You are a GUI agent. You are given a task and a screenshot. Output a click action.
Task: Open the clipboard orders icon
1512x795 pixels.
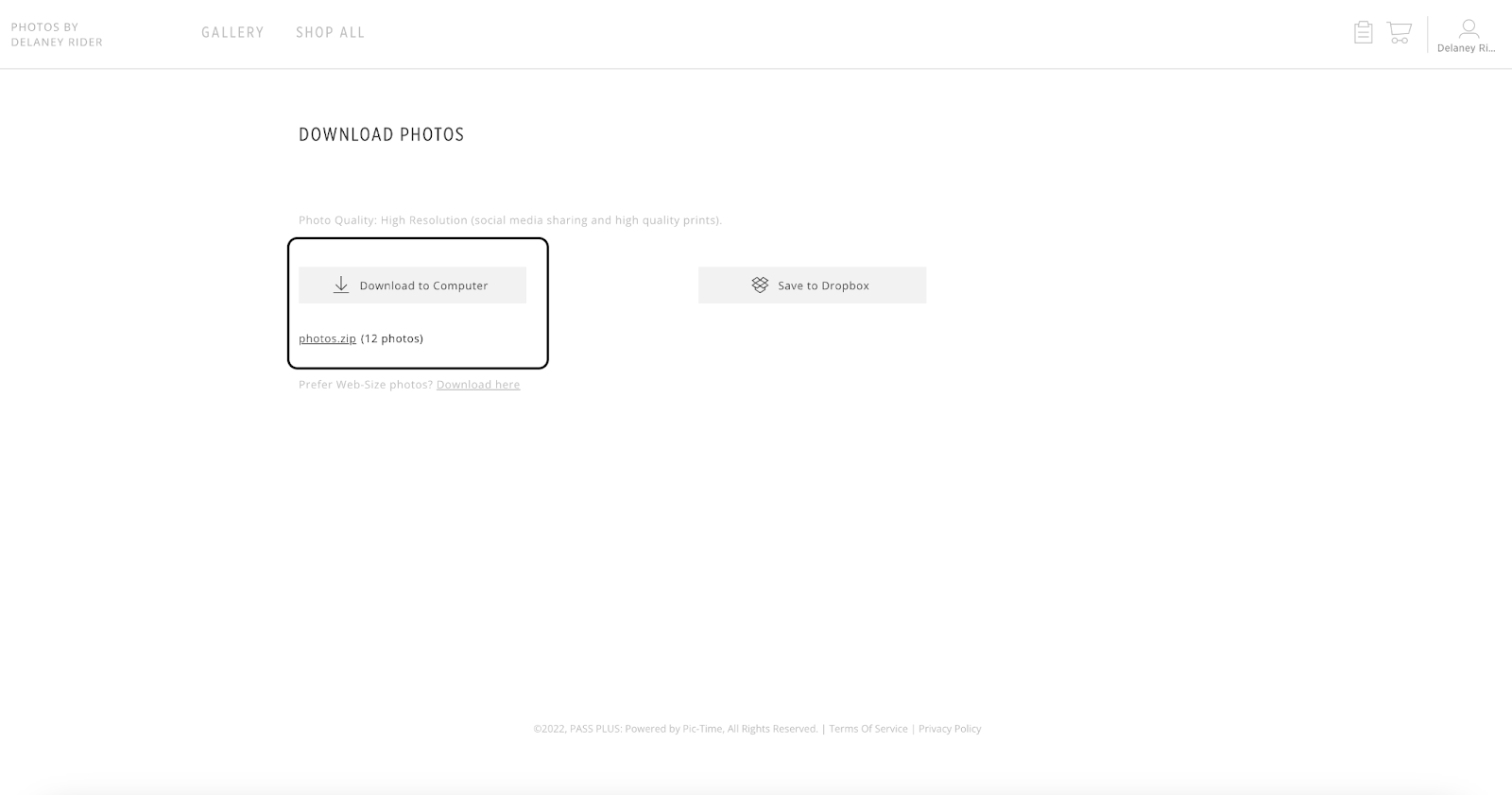point(1363,32)
